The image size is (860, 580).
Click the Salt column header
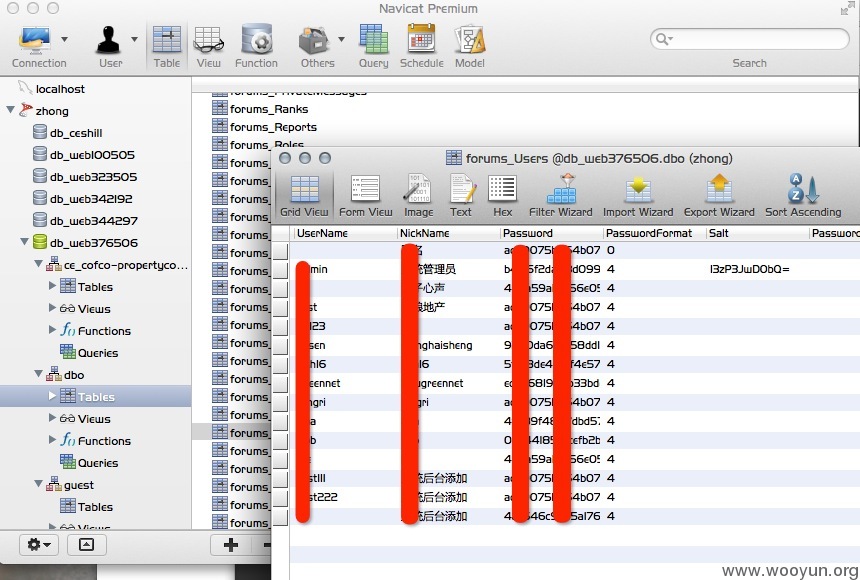point(757,233)
